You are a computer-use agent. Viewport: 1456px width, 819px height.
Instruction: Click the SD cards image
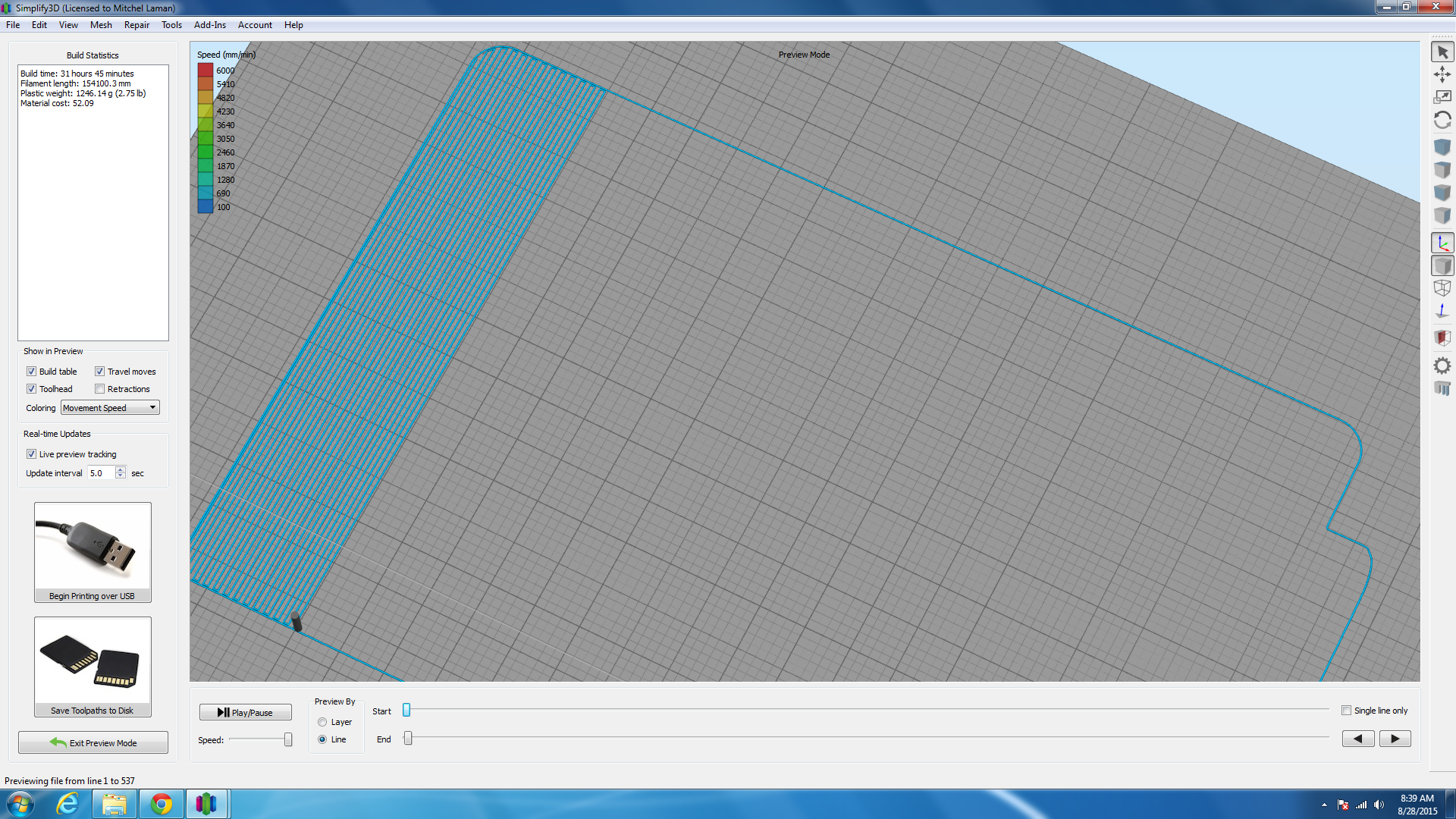coord(93,661)
